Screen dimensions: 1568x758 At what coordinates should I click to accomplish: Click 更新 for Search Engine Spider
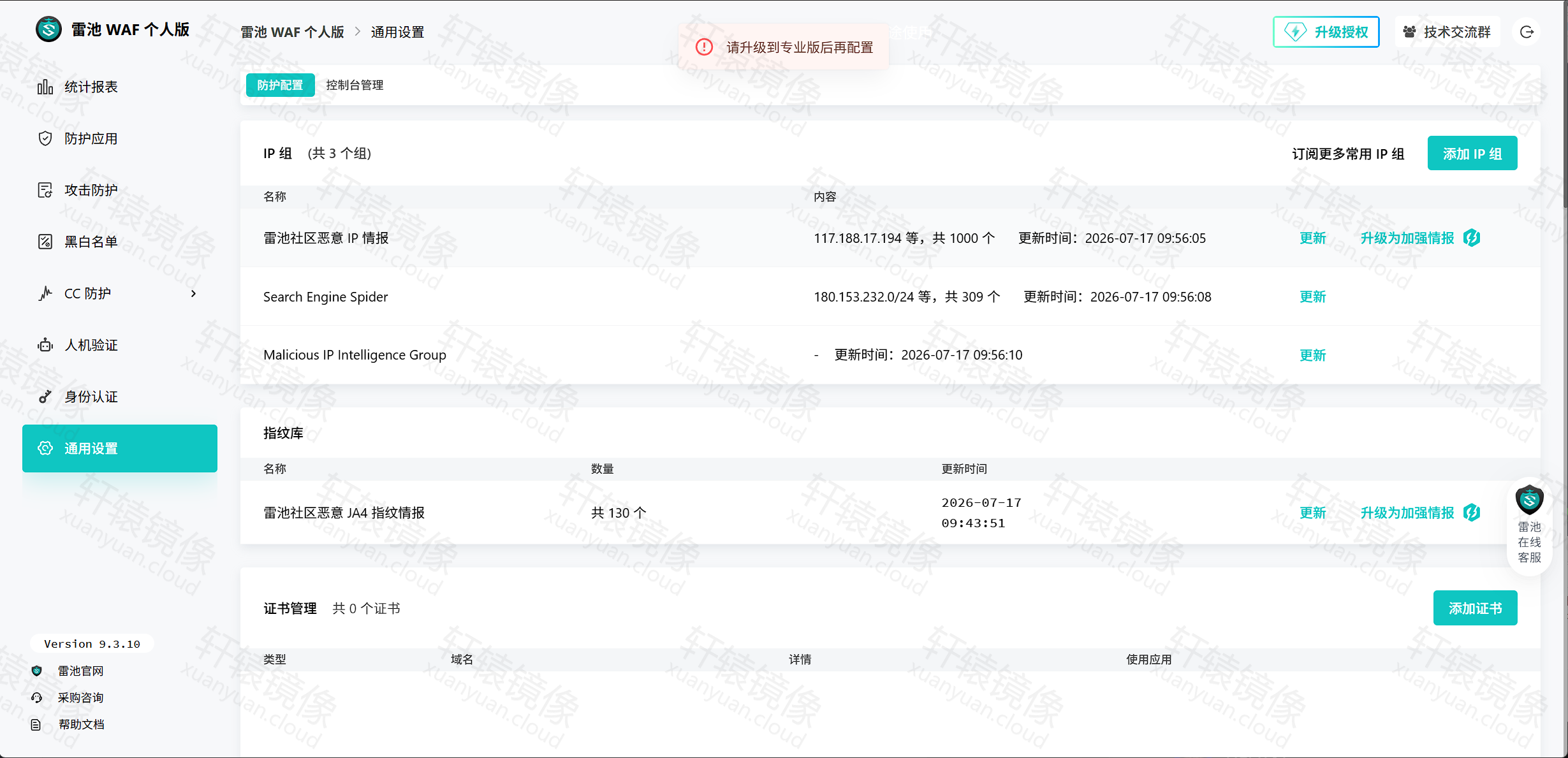pos(1313,296)
